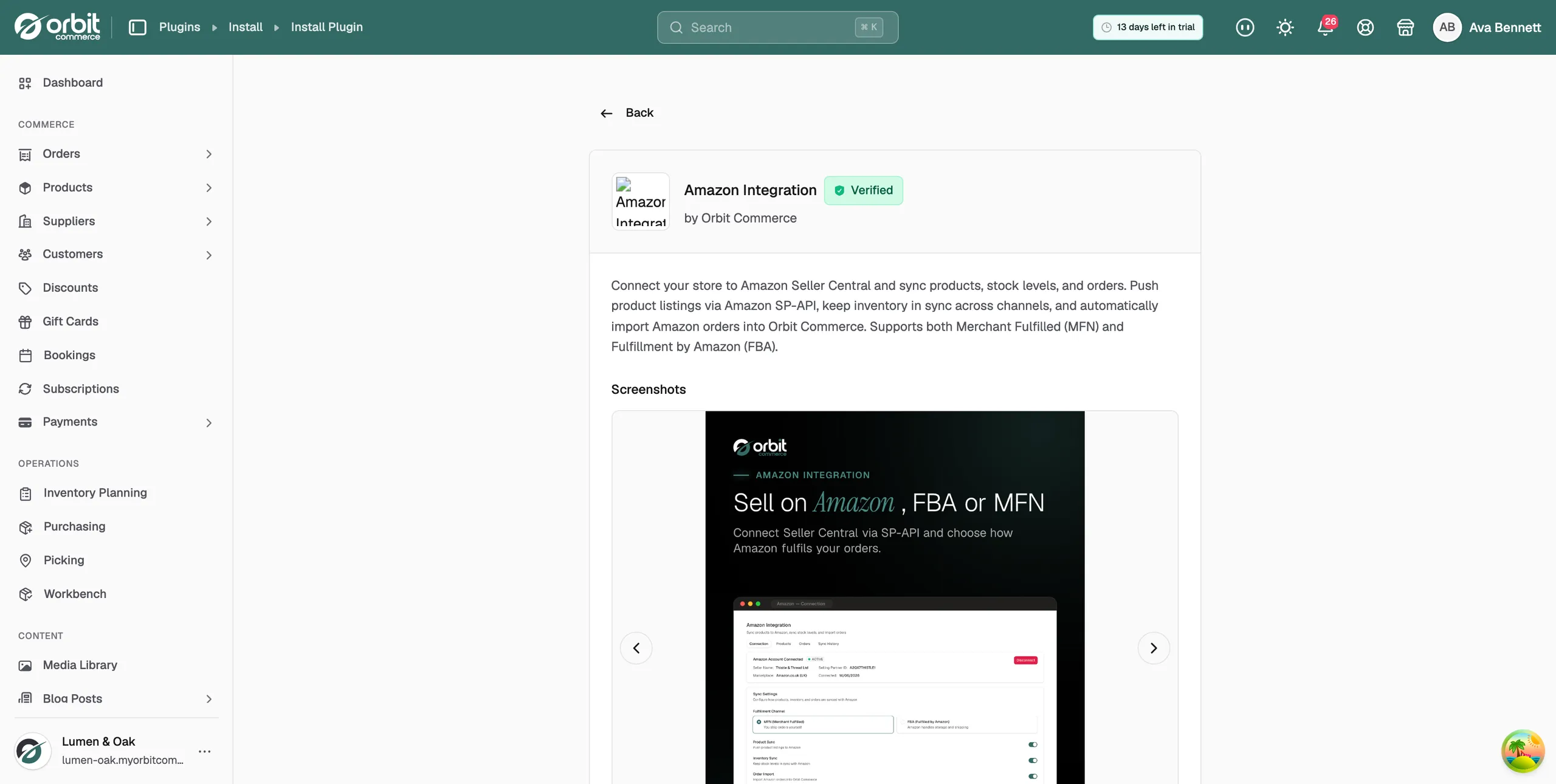Expand the Blog Posts submenu chevron
Image resolution: width=1556 pixels, height=784 pixels.
click(208, 699)
